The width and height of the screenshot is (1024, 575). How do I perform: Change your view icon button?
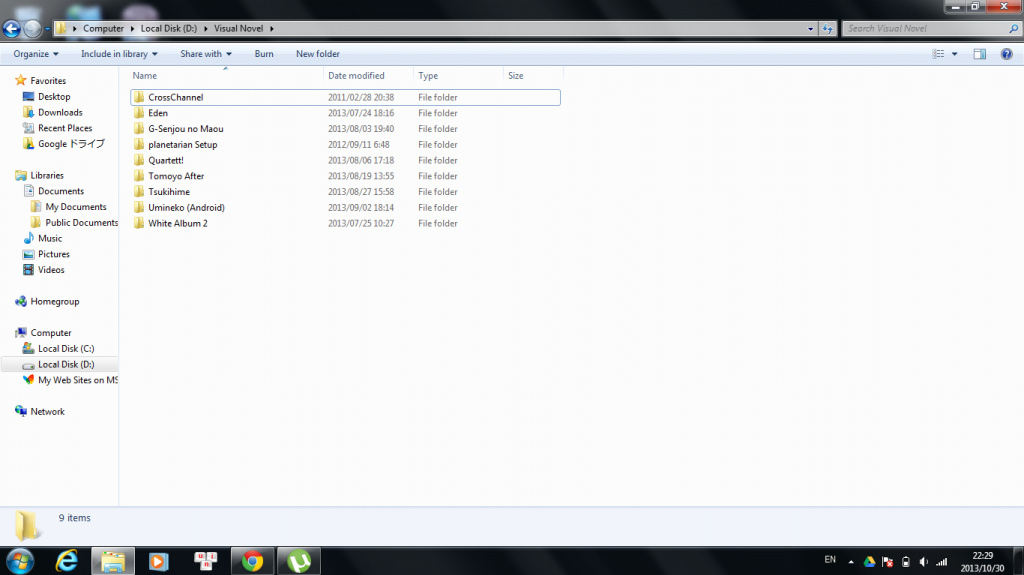tap(938, 54)
